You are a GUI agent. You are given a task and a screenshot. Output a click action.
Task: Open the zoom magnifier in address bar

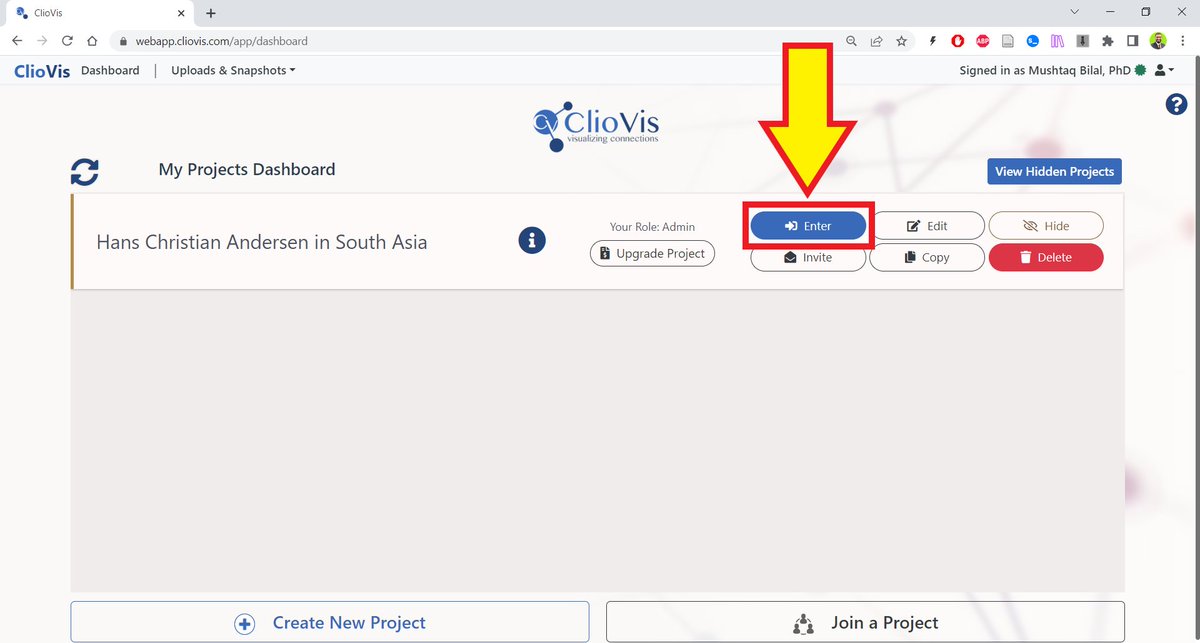point(851,41)
